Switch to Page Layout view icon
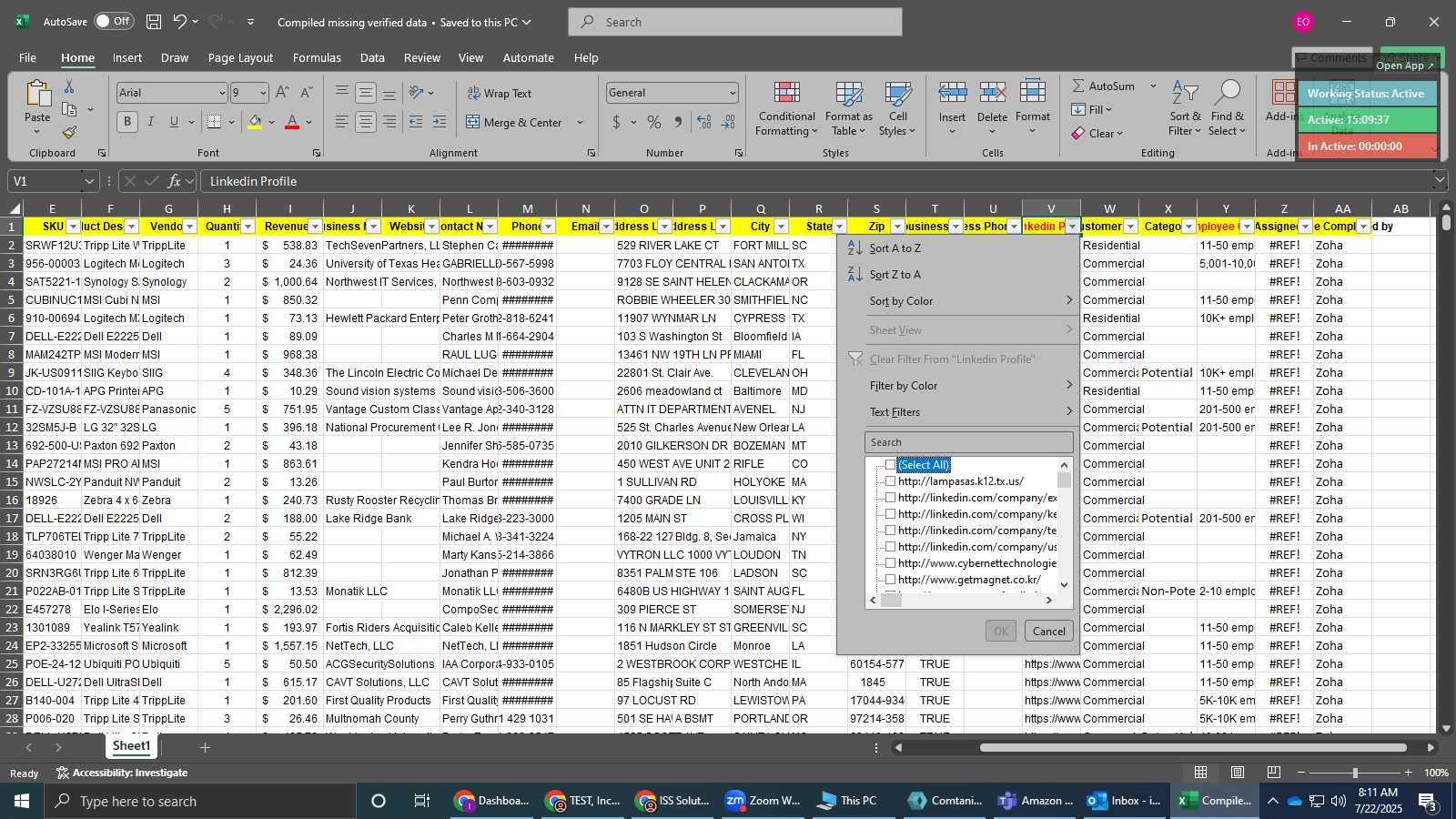The height and width of the screenshot is (819, 1456). click(1238, 773)
